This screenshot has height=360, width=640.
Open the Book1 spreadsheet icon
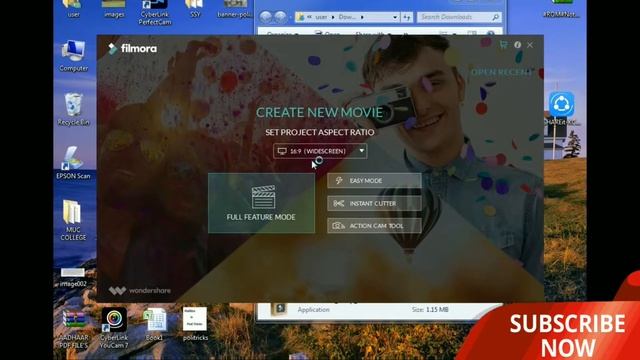tap(154, 325)
